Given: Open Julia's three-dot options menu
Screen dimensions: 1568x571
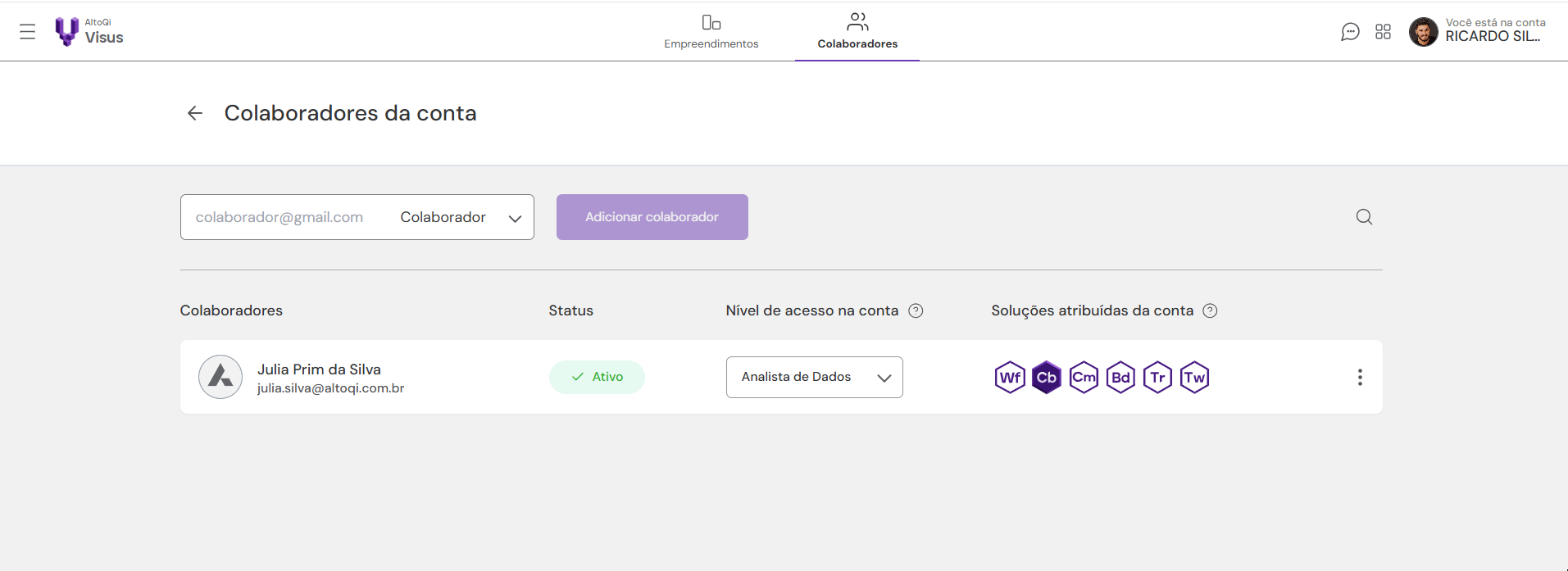Looking at the screenshot, I should pos(1360,377).
